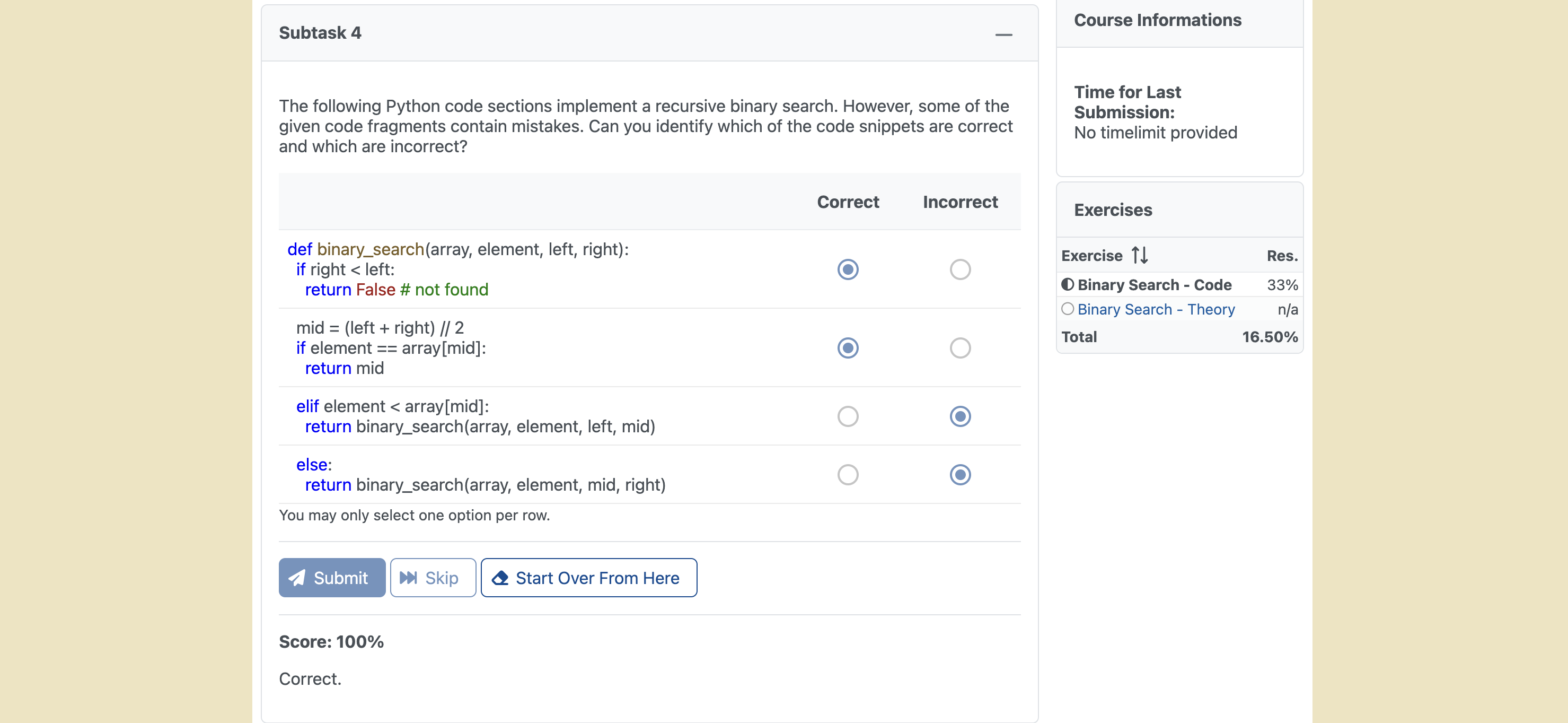Click the half-filled circle beside Binary Search - Code

1067,284
